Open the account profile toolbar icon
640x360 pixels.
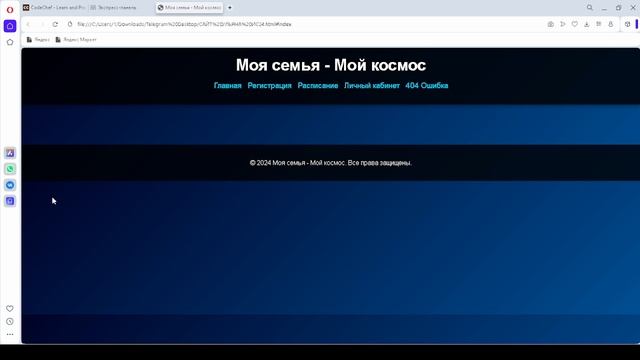point(611,24)
